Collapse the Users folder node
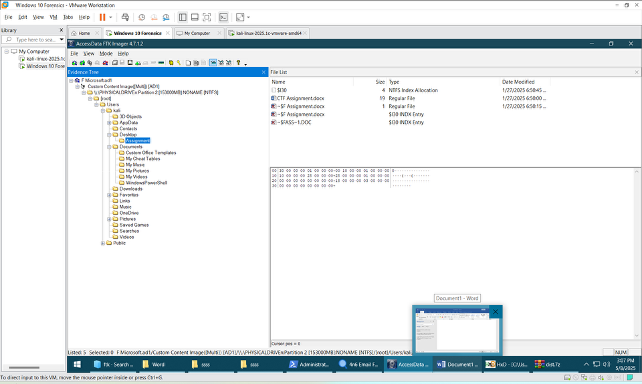 pyautogui.click(x=97, y=105)
